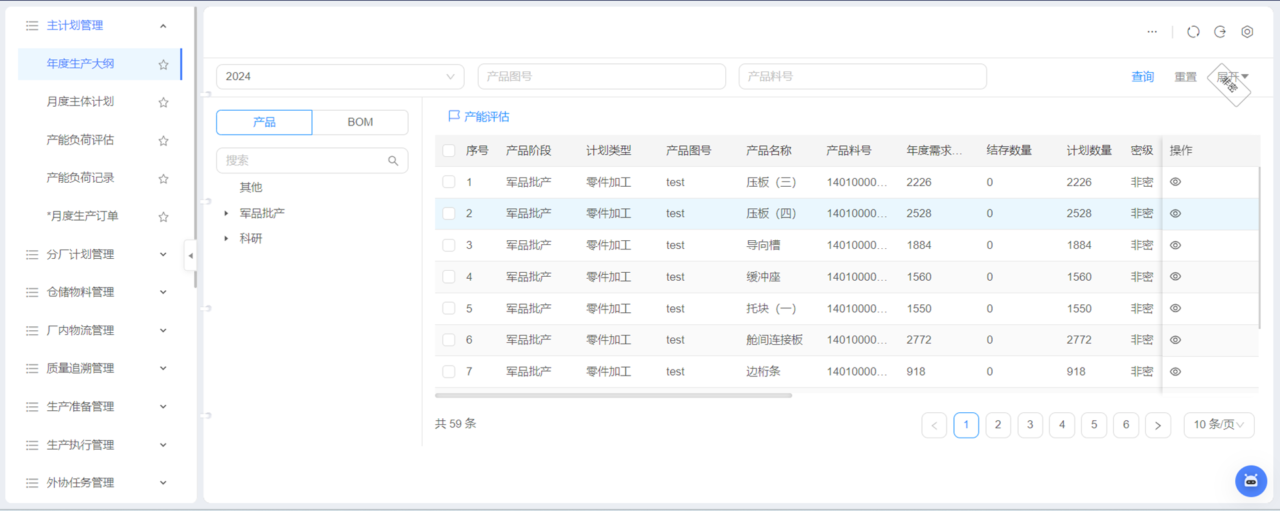The height and width of the screenshot is (511, 1280).
Task: View row 2 压板（四） with eye icon
Action: tap(1176, 213)
